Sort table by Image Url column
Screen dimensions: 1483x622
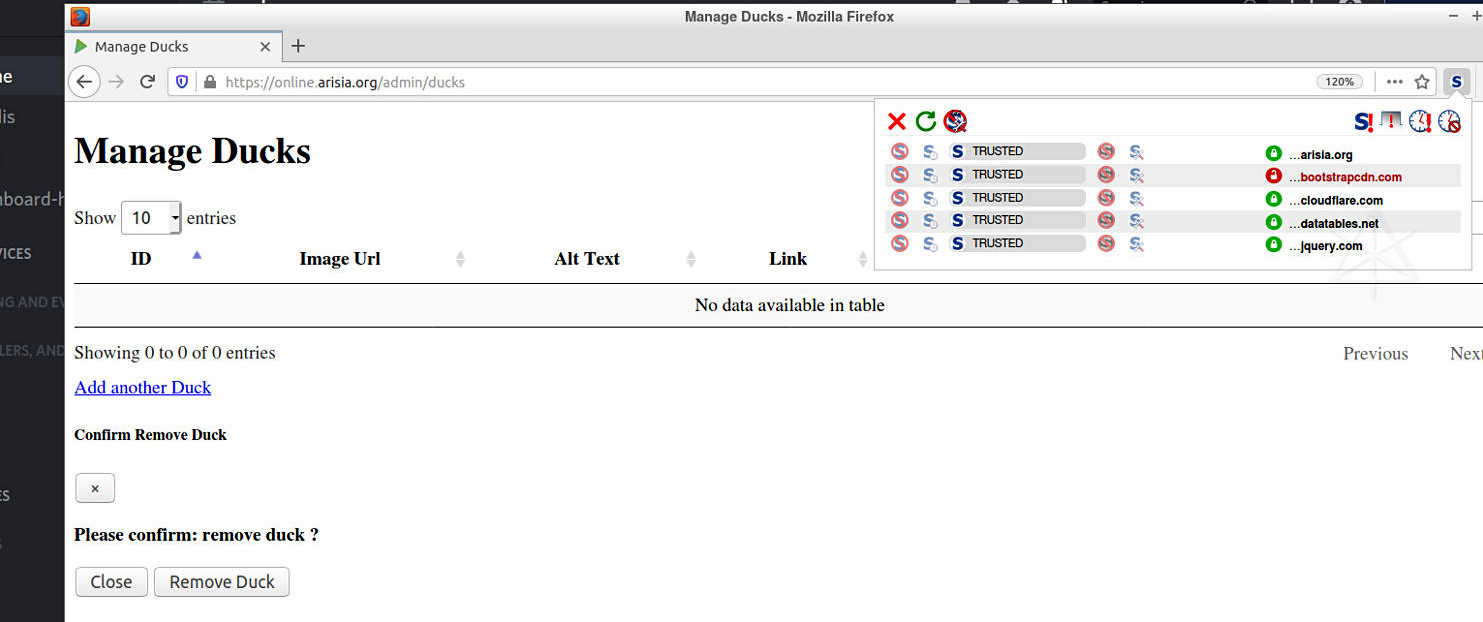click(x=339, y=259)
